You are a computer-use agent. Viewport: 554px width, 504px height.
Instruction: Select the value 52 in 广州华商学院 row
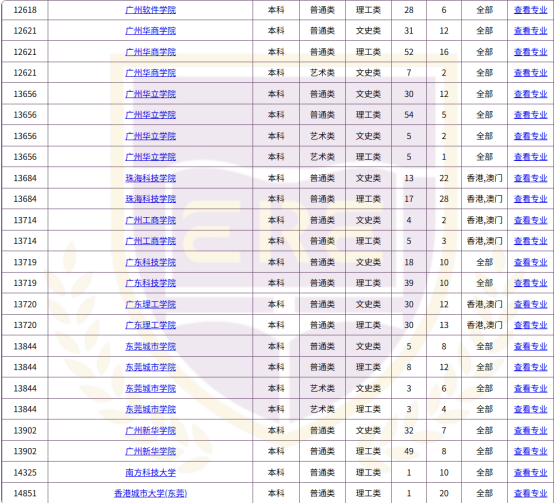coord(409,52)
